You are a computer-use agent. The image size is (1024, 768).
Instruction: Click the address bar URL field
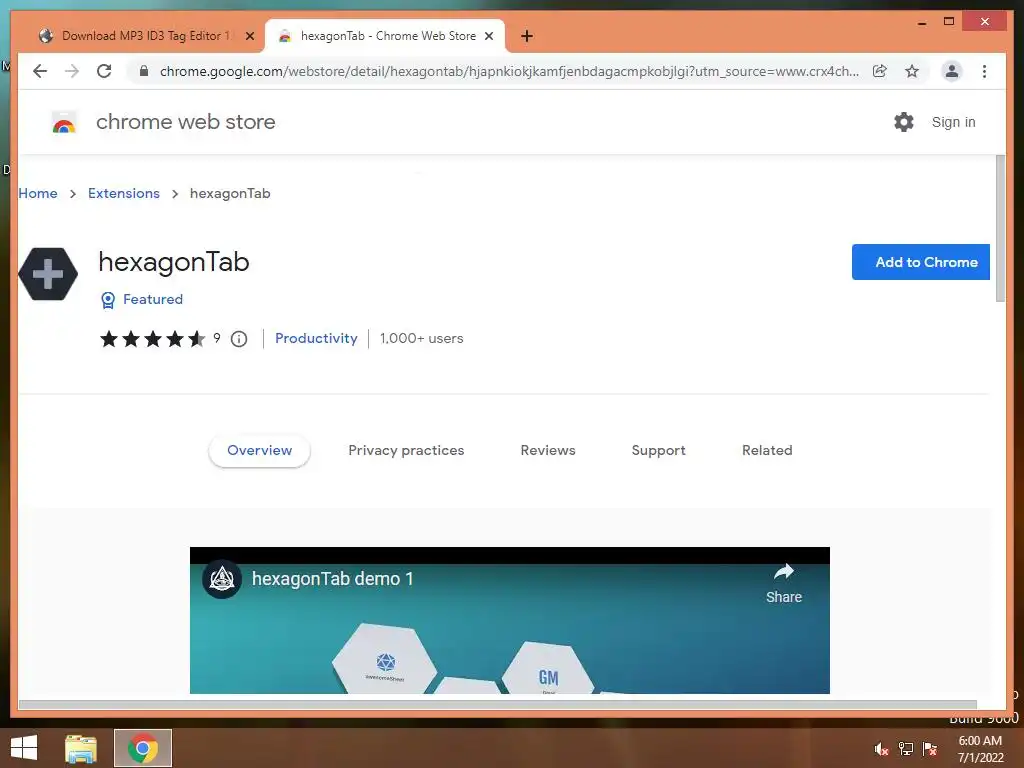(509, 71)
